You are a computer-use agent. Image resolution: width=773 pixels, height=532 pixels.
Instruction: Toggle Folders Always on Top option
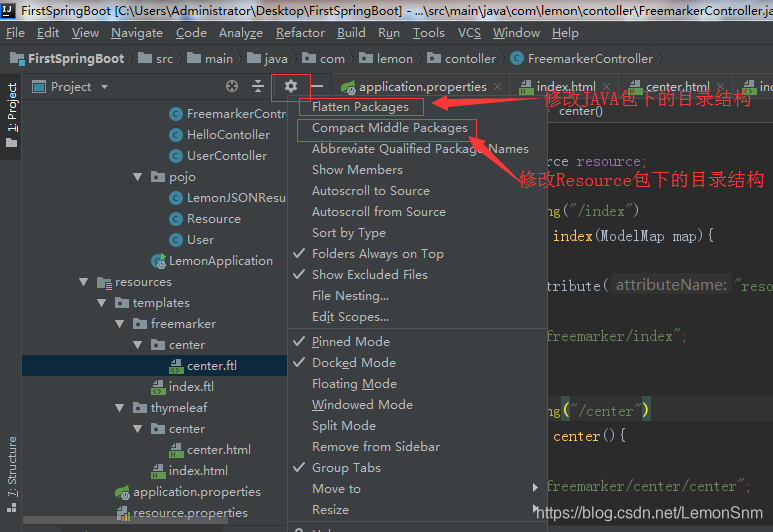378,254
